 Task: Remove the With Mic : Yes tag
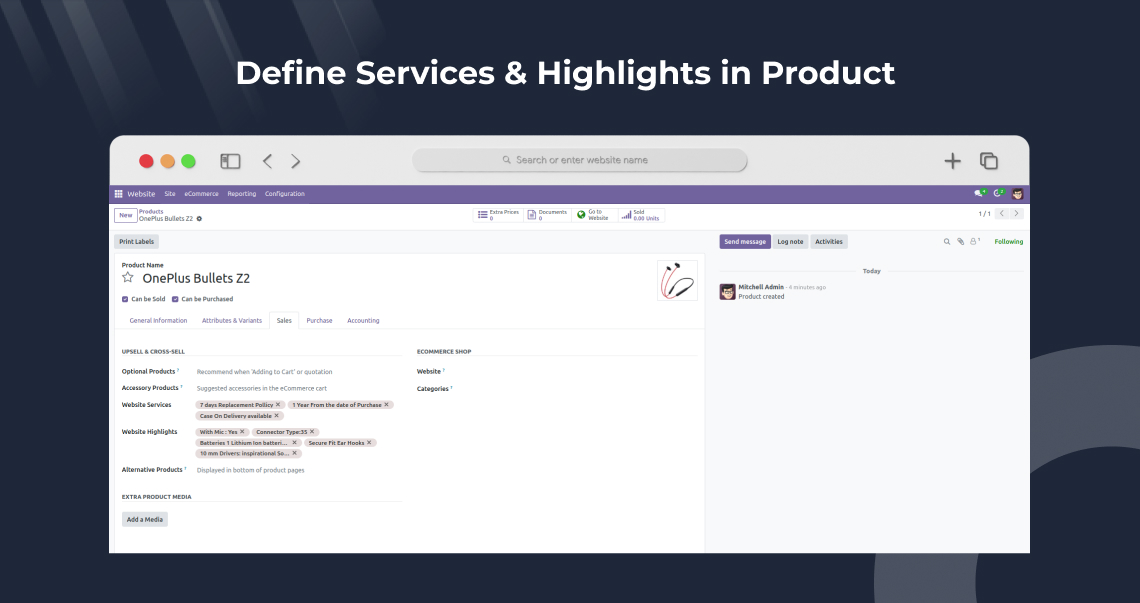point(242,431)
